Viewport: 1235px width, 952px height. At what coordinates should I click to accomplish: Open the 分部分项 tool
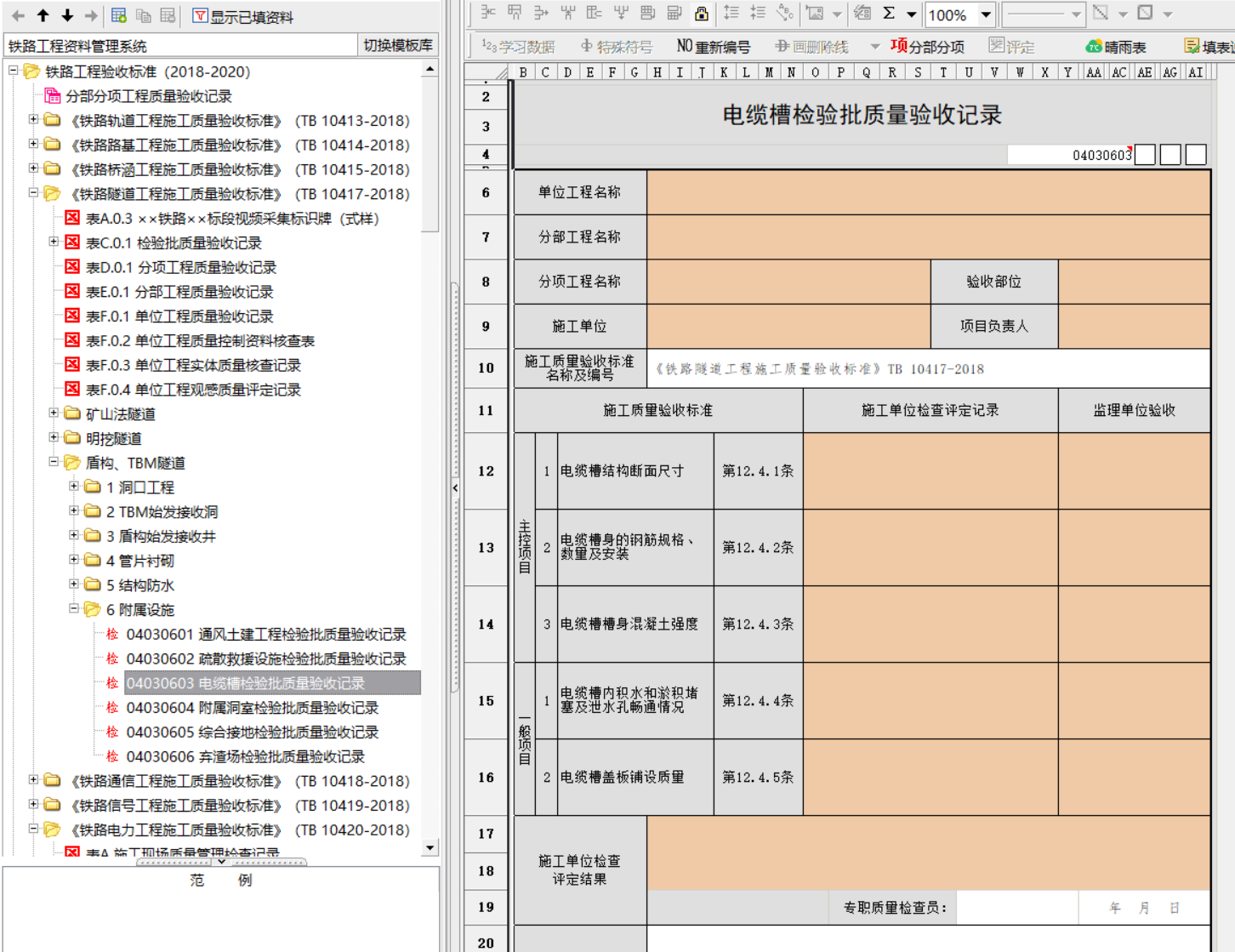tap(927, 46)
